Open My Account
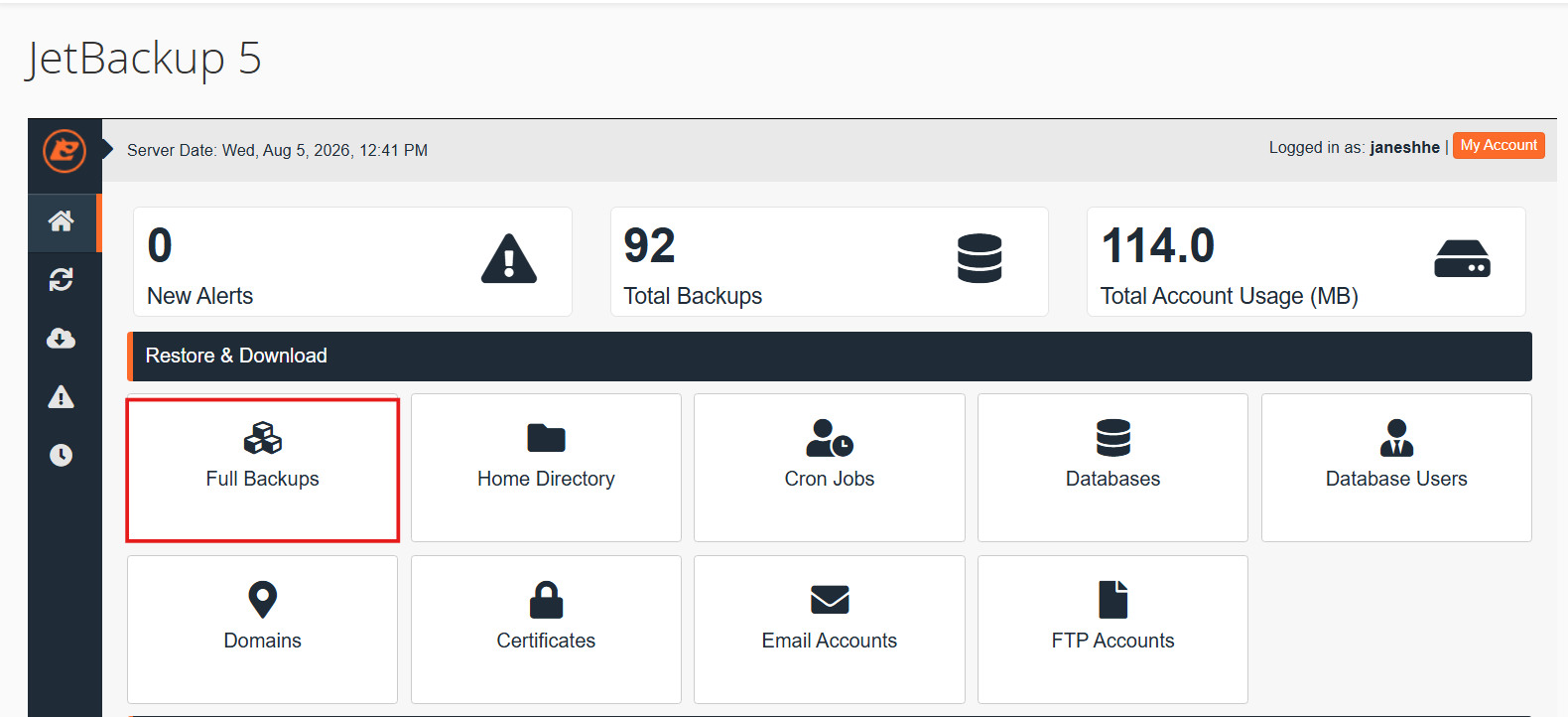The image size is (1568, 717). [x=1499, y=146]
